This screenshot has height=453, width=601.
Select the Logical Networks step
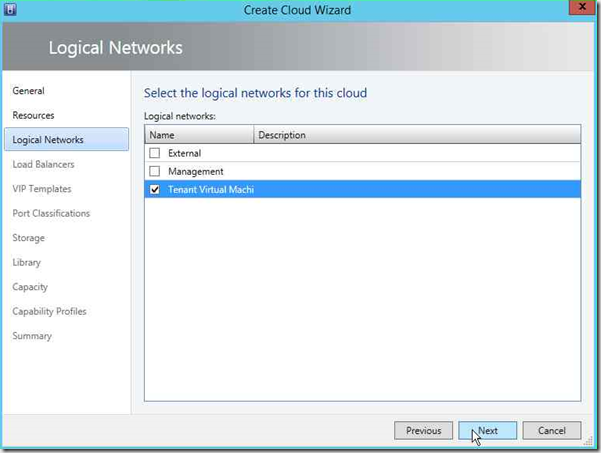(47, 140)
